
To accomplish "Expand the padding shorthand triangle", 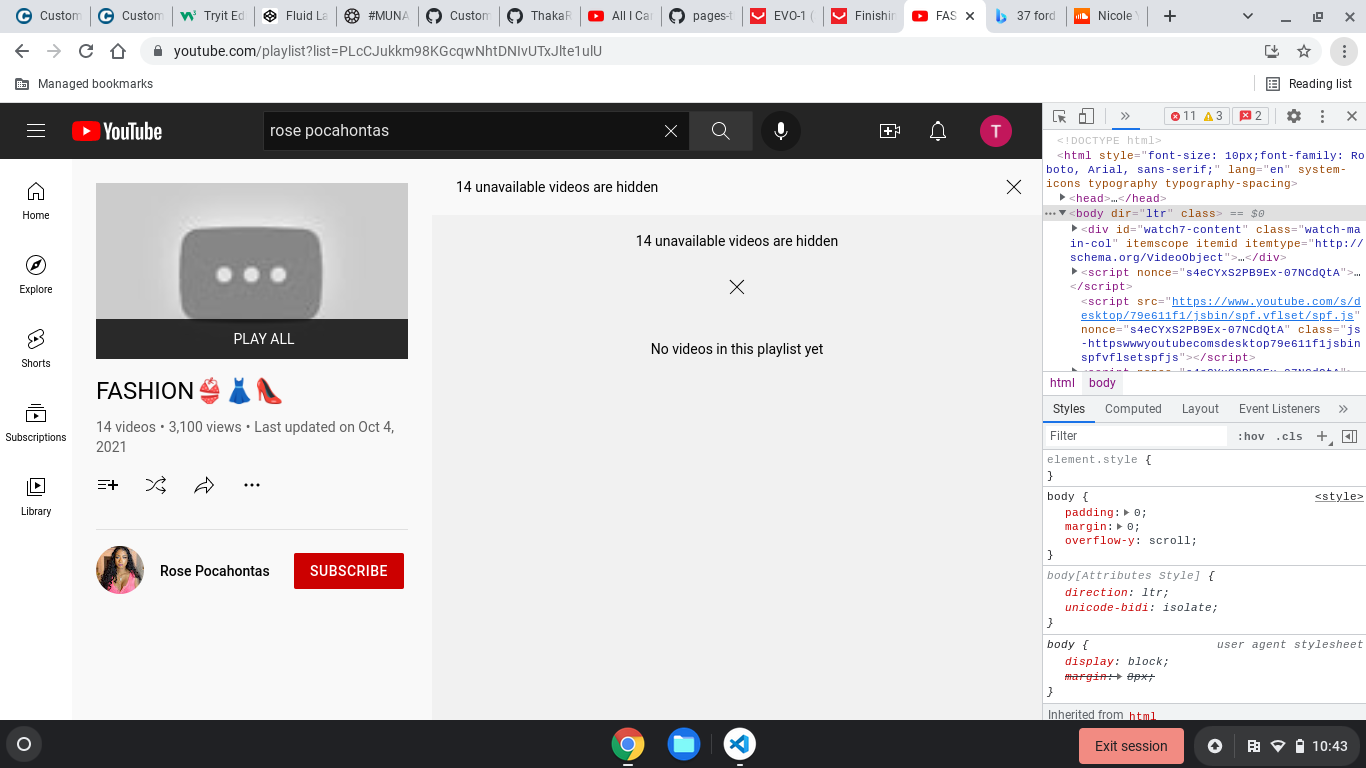I will (1127, 512).
